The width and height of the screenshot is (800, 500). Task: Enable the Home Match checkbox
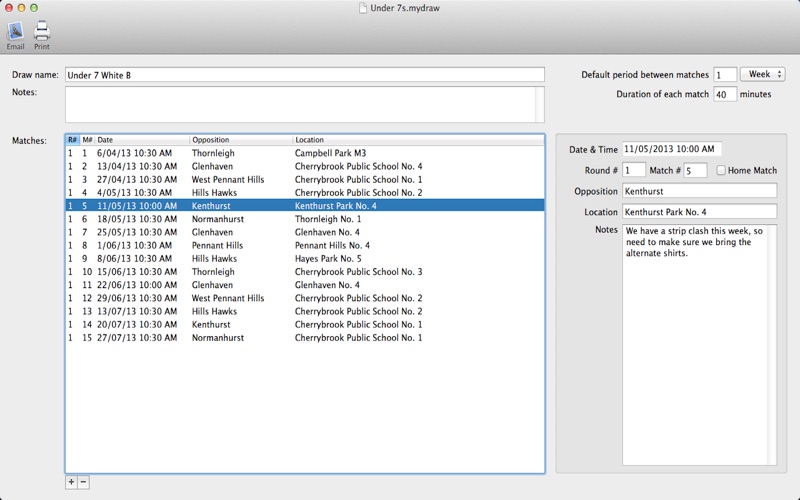pos(721,170)
